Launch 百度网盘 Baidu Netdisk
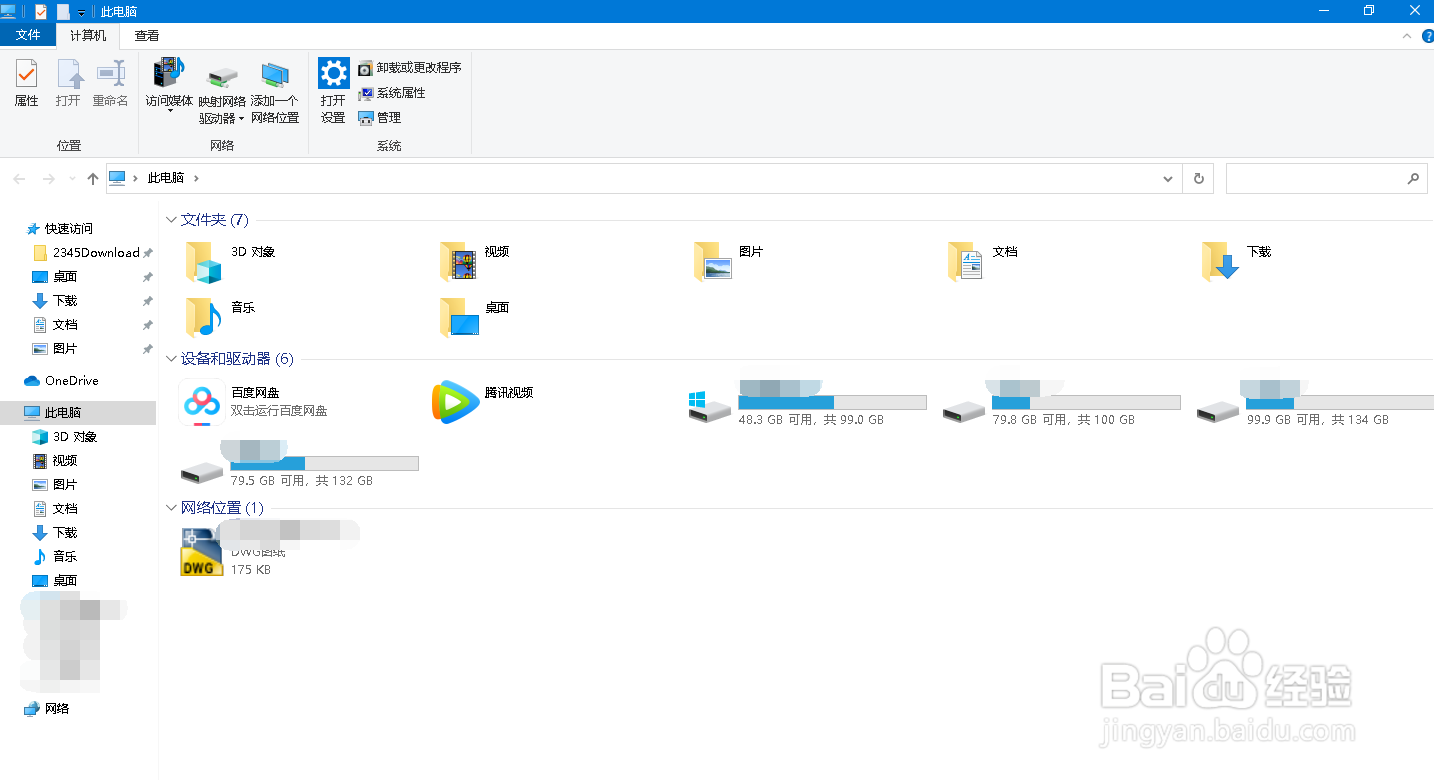The width and height of the screenshot is (1434, 780). (x=256, y=402)
